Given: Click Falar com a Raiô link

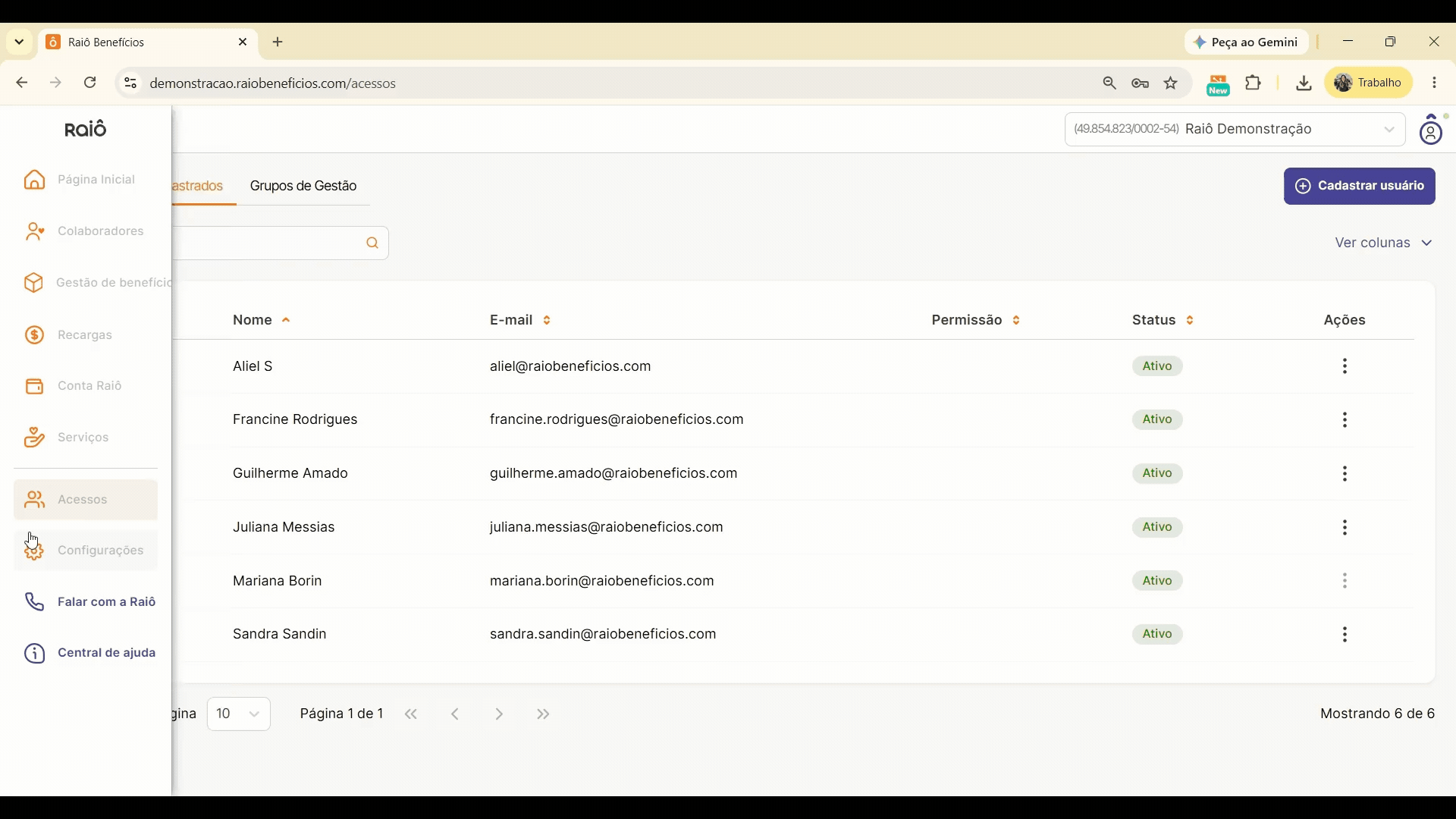Looking at the screenshot, I should tap(91, 604).
